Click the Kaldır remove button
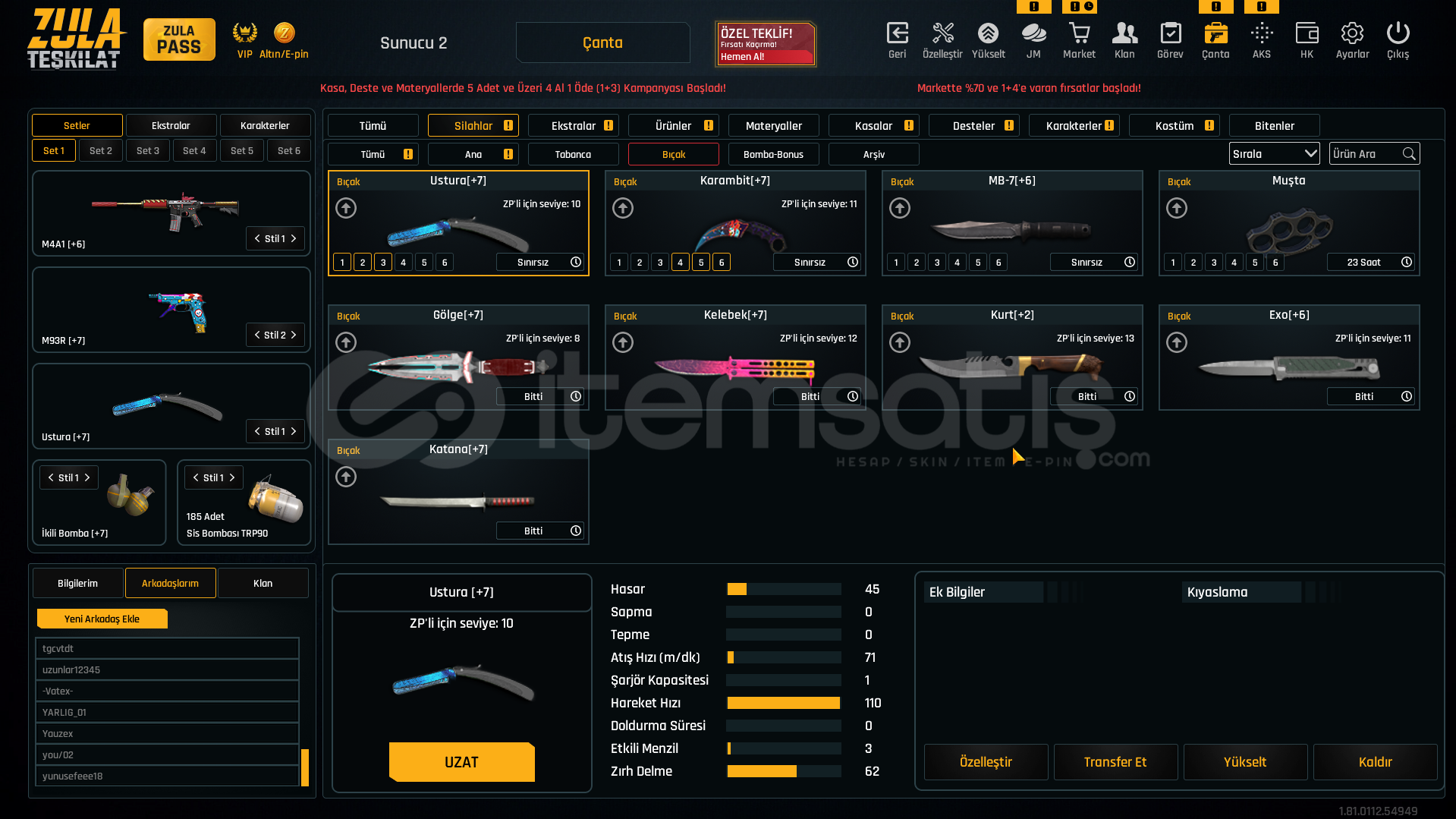This screenshot has width=1456, height=819. coord(1375,762)
